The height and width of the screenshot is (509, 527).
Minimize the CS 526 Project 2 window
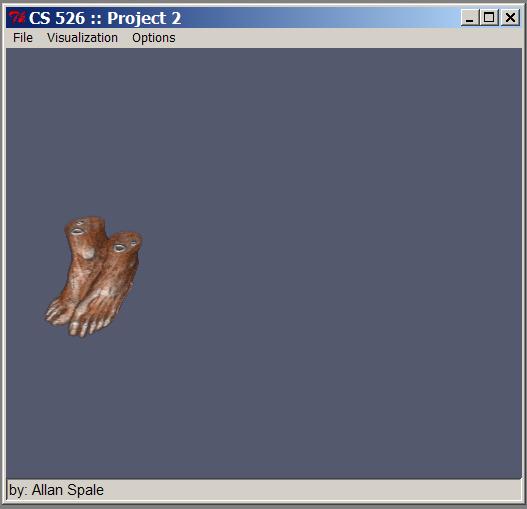click(470, 17)
